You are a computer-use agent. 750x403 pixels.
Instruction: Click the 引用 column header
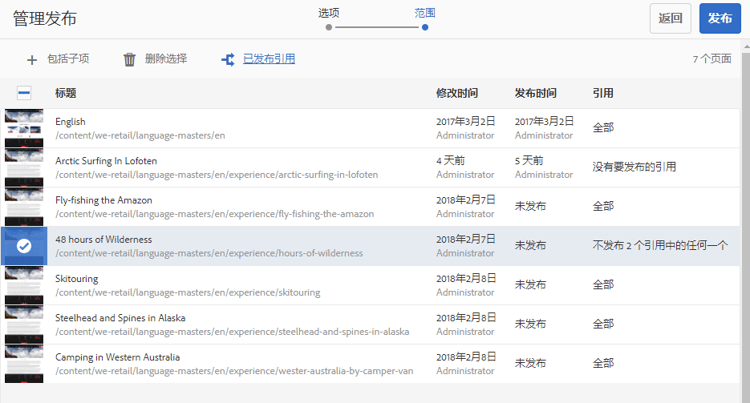[x=603, y=93]
